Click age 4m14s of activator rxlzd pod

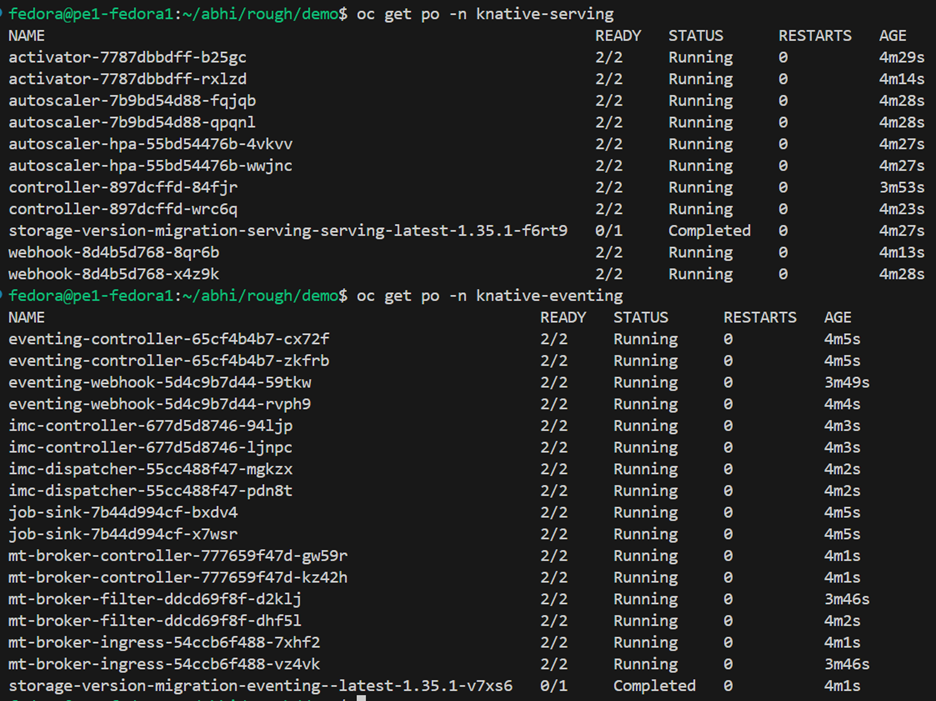click(x=901, y=79)
